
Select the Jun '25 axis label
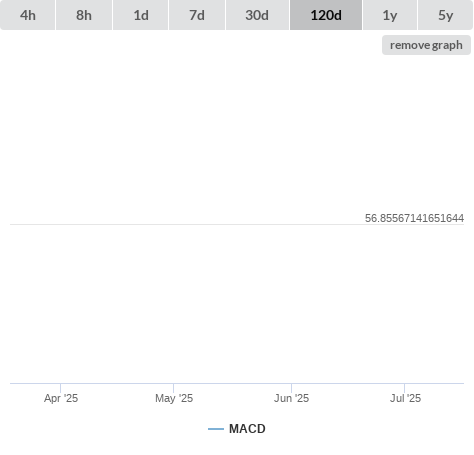291,398
